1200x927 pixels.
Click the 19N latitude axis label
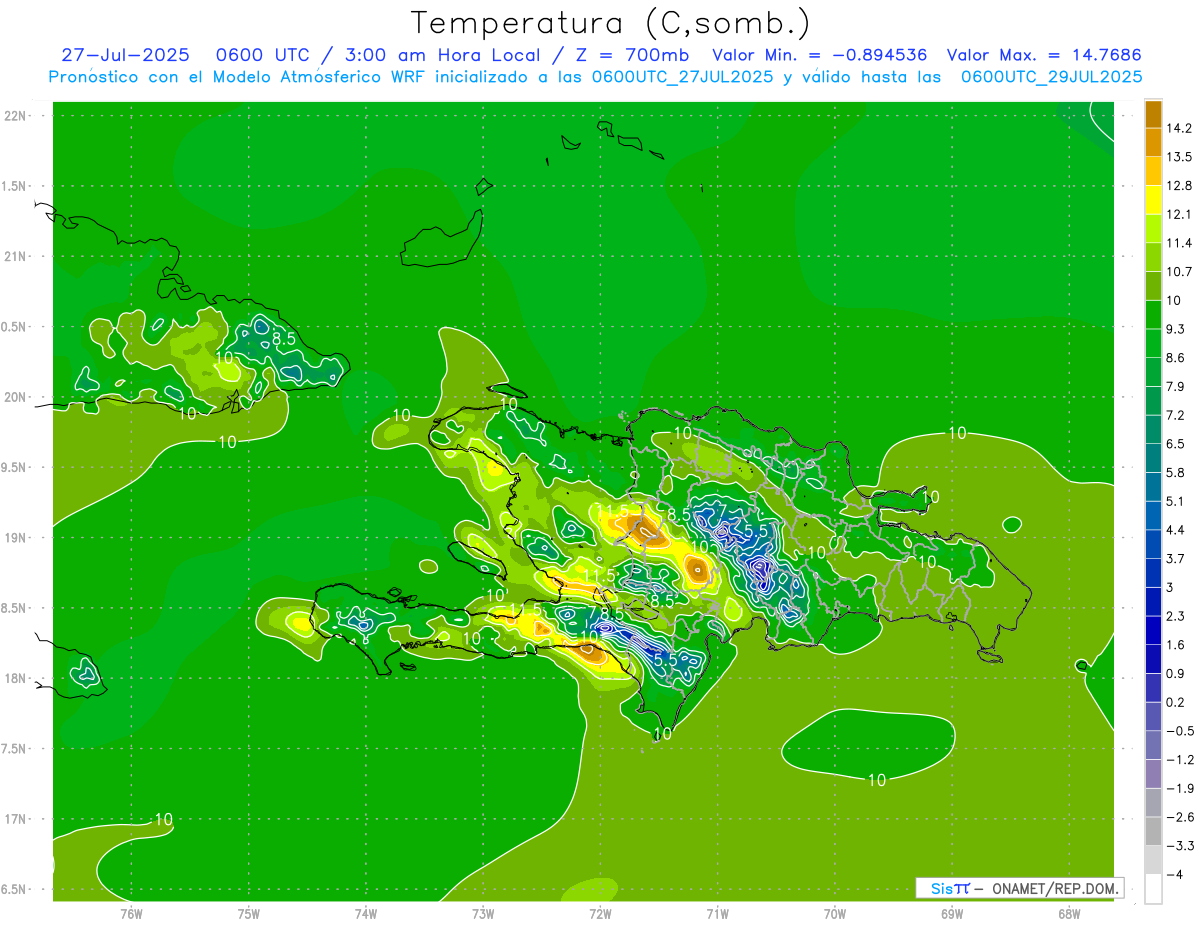coord(17,538)
